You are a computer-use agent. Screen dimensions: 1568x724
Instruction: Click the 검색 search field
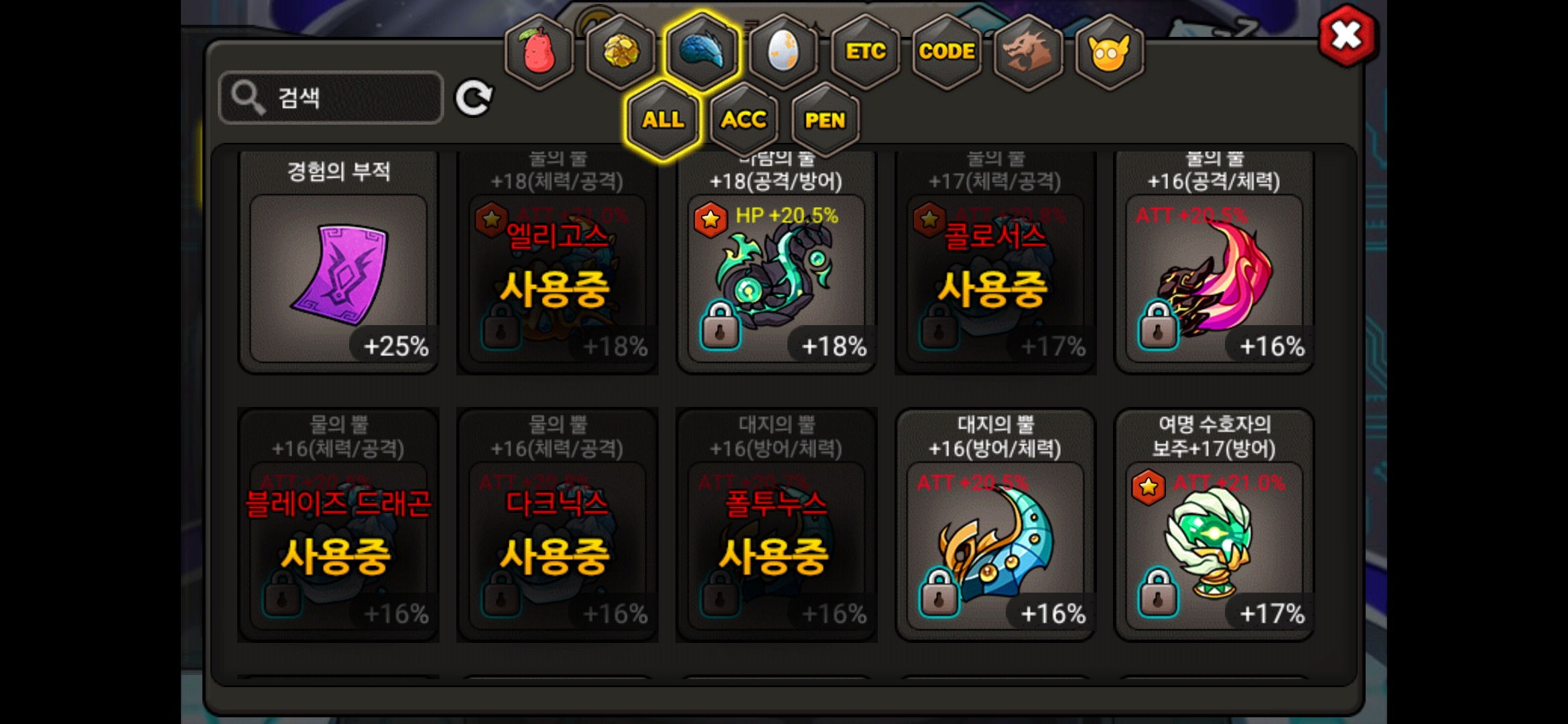pos(331,98)
